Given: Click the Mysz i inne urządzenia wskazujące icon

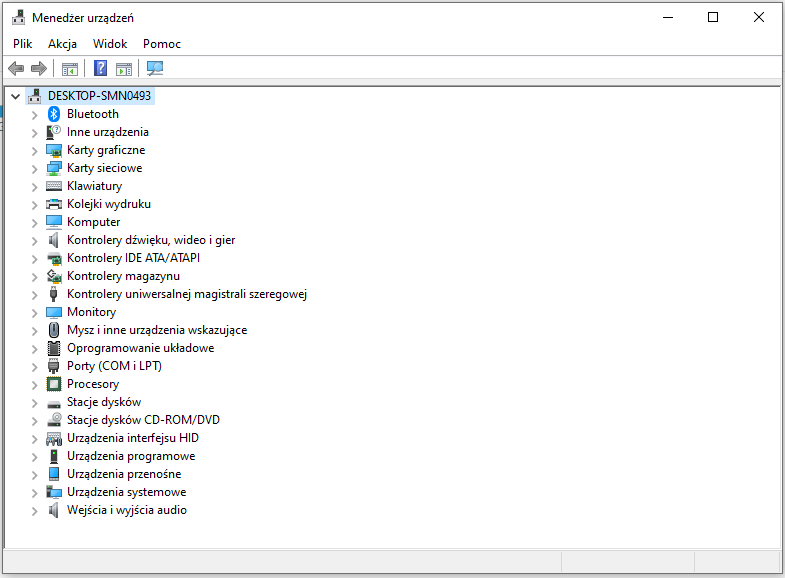Looking at the screenshot, I should (x=54, y=330).
